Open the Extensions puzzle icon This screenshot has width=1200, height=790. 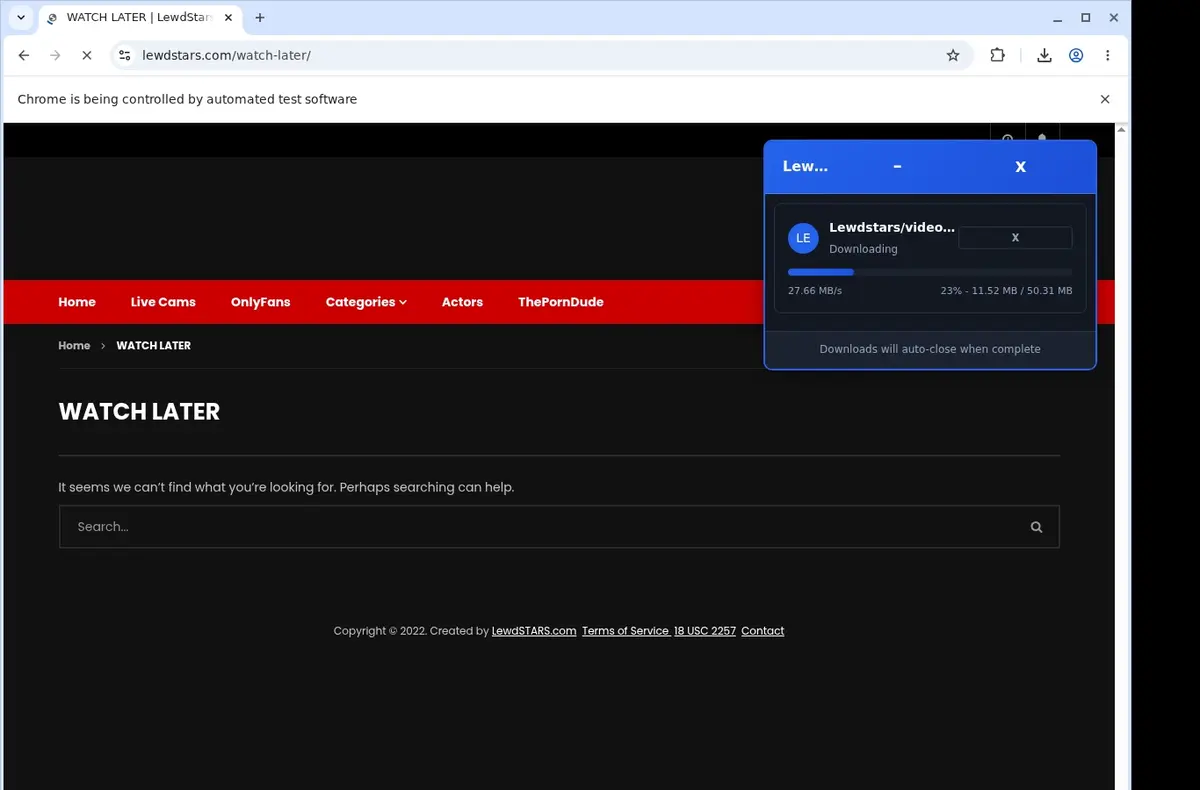pos(997,56)
